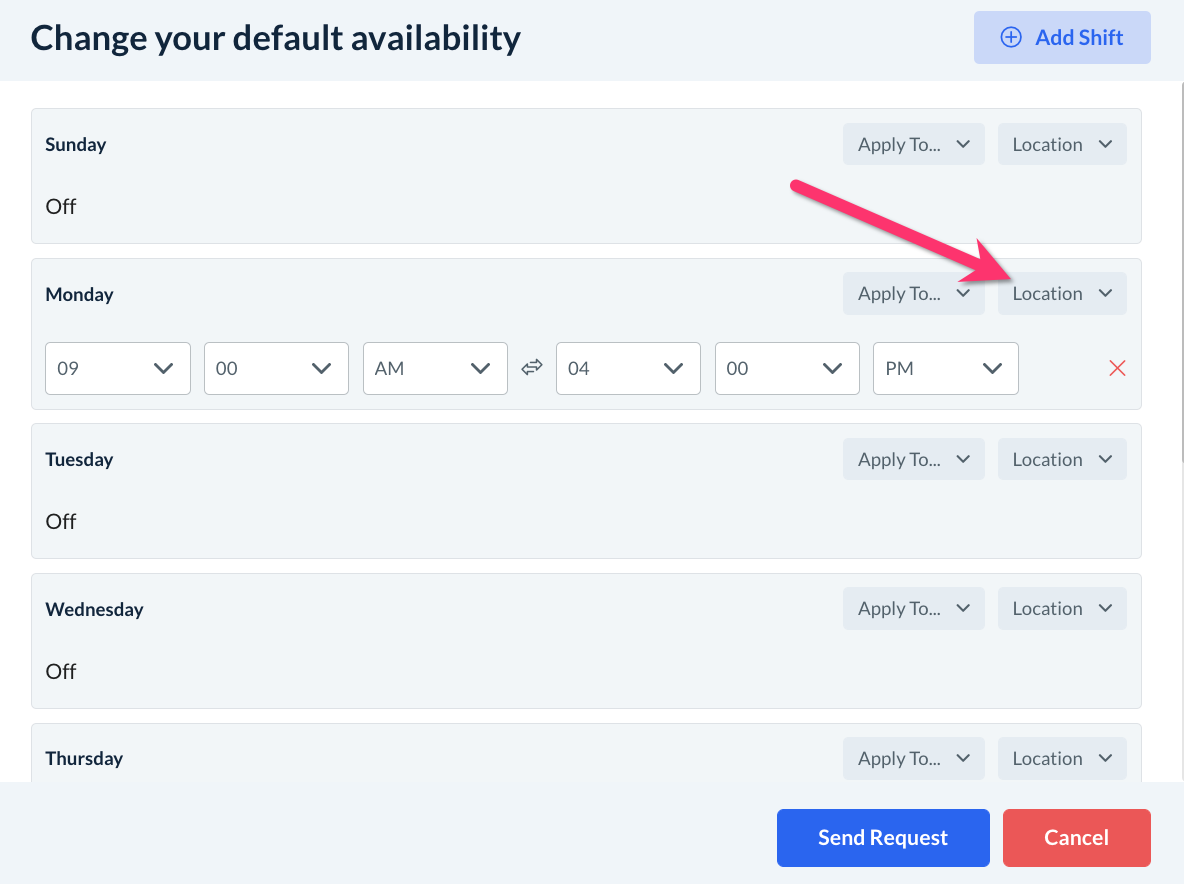
Task: Expand Wednesday's Location menu
Action: pyautogui.click(x=1062, y=609)
